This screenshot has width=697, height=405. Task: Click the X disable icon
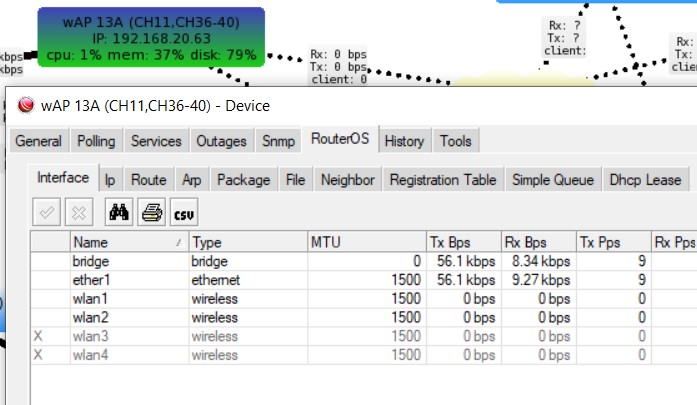click(79, 212)
